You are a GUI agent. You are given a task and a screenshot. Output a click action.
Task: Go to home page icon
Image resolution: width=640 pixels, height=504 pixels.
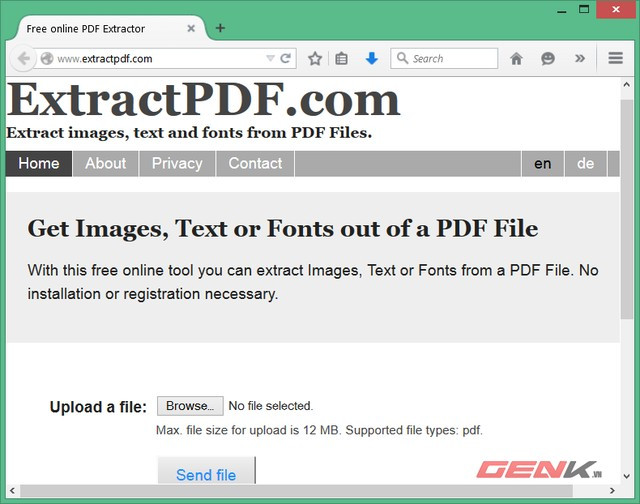pyautogui.click(x=516, y=59)
